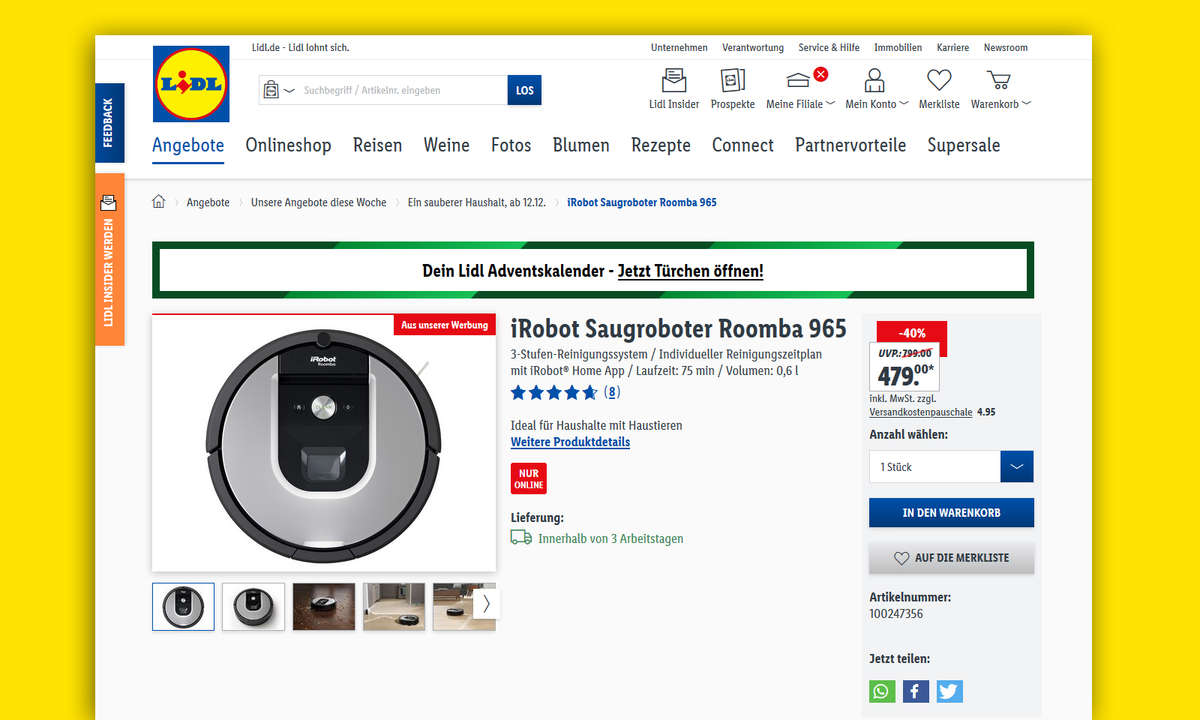Open the Supersale menu
Screen dimensions: 1200x720
(963, 145)
